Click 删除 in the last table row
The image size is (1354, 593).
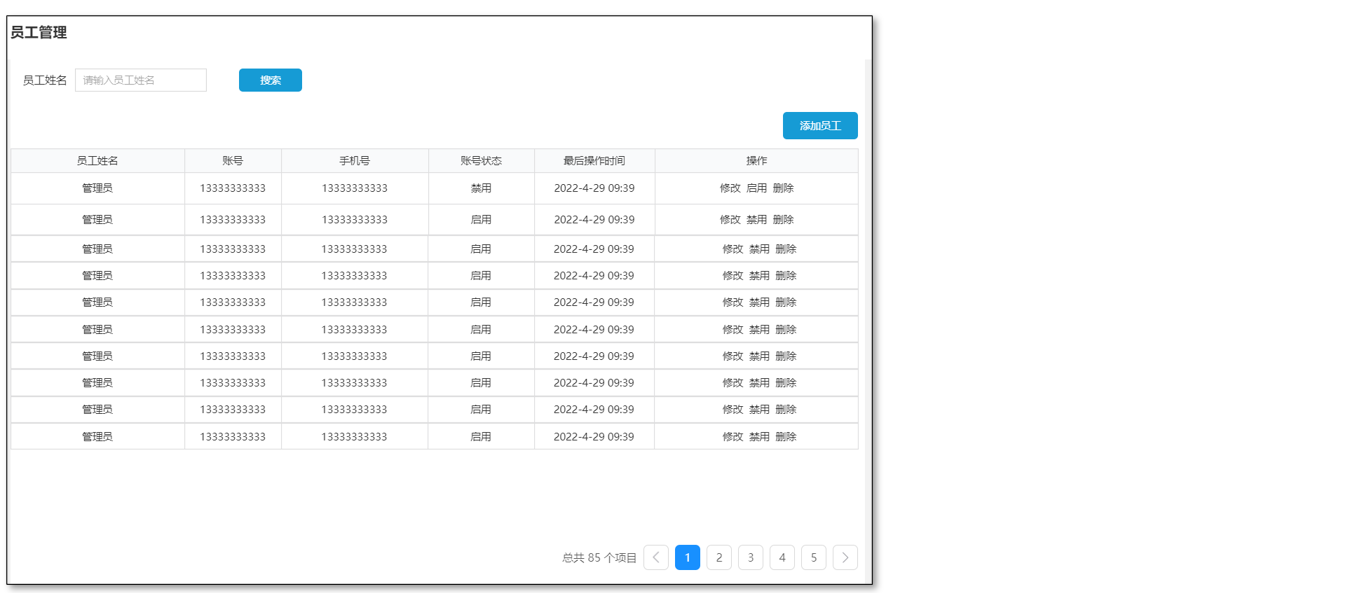(x=786, y=437)
